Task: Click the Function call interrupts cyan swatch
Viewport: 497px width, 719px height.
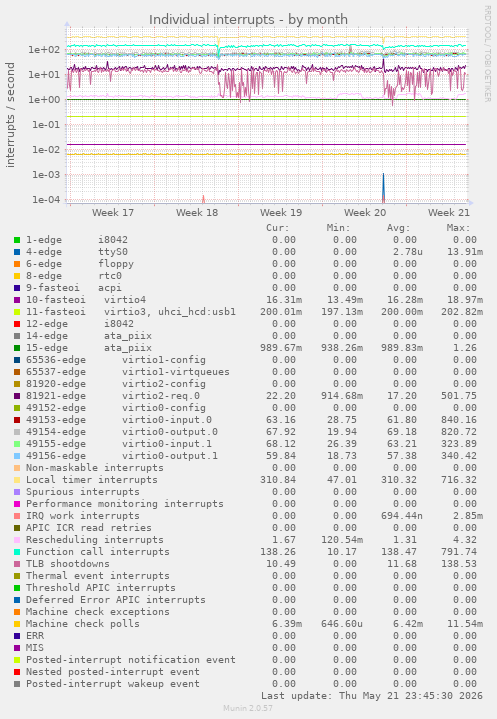Action: [17, 552]
